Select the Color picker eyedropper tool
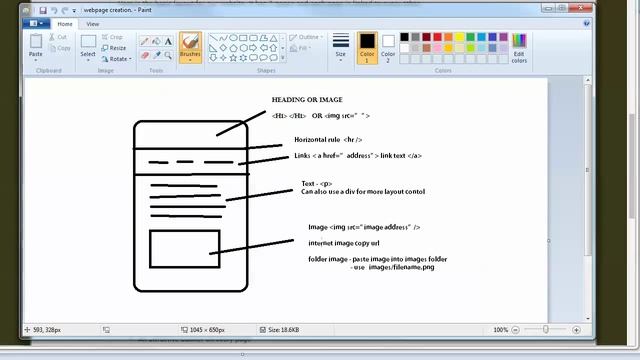Screen dimensions: 640x360 coord(156,55)
